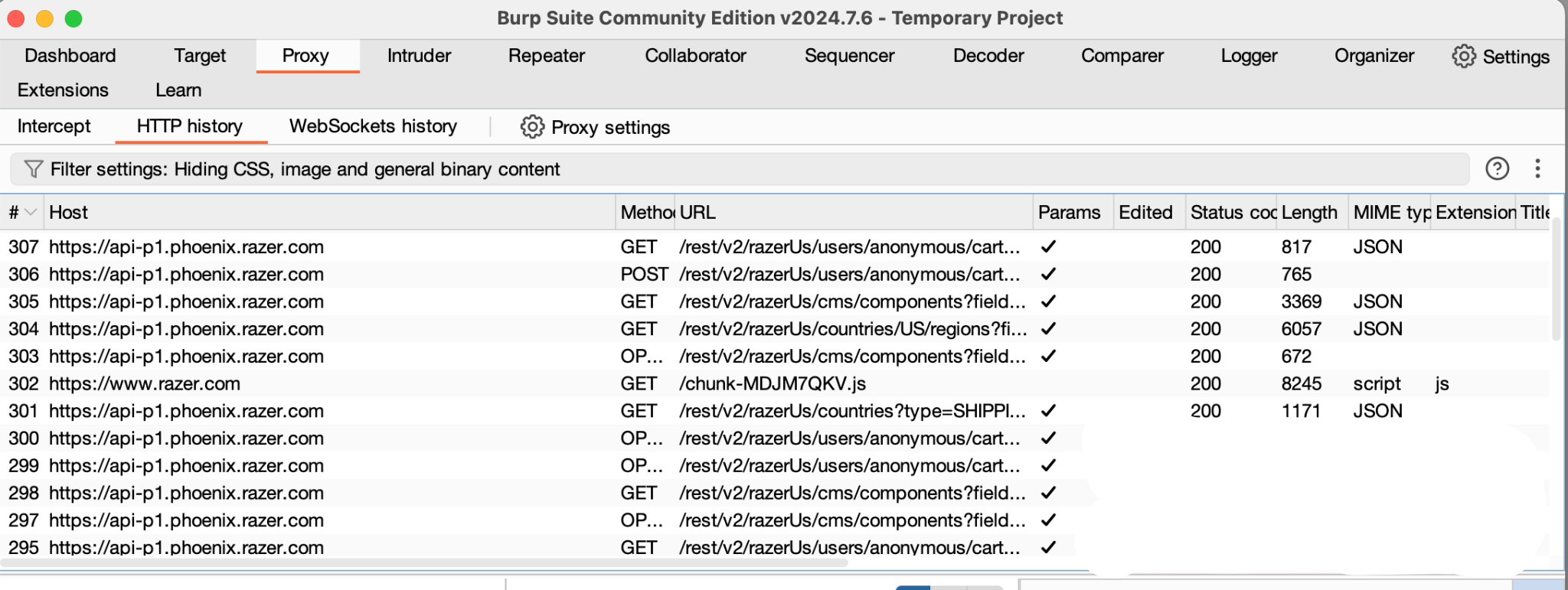Open the help question mark icon
1568x590 pixels.
coord(1497,169)
